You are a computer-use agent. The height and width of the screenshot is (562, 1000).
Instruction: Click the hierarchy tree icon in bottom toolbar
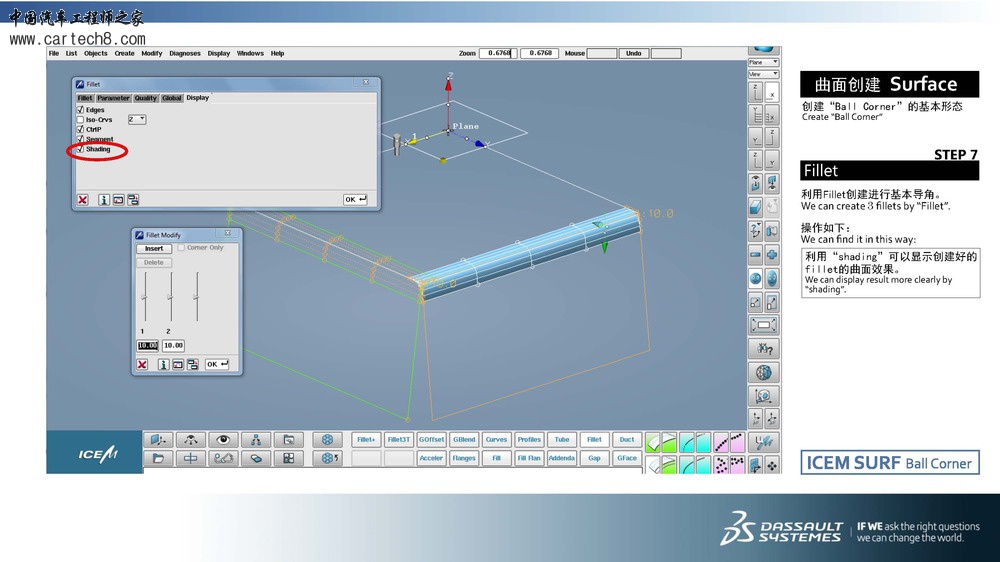(256, 440)
